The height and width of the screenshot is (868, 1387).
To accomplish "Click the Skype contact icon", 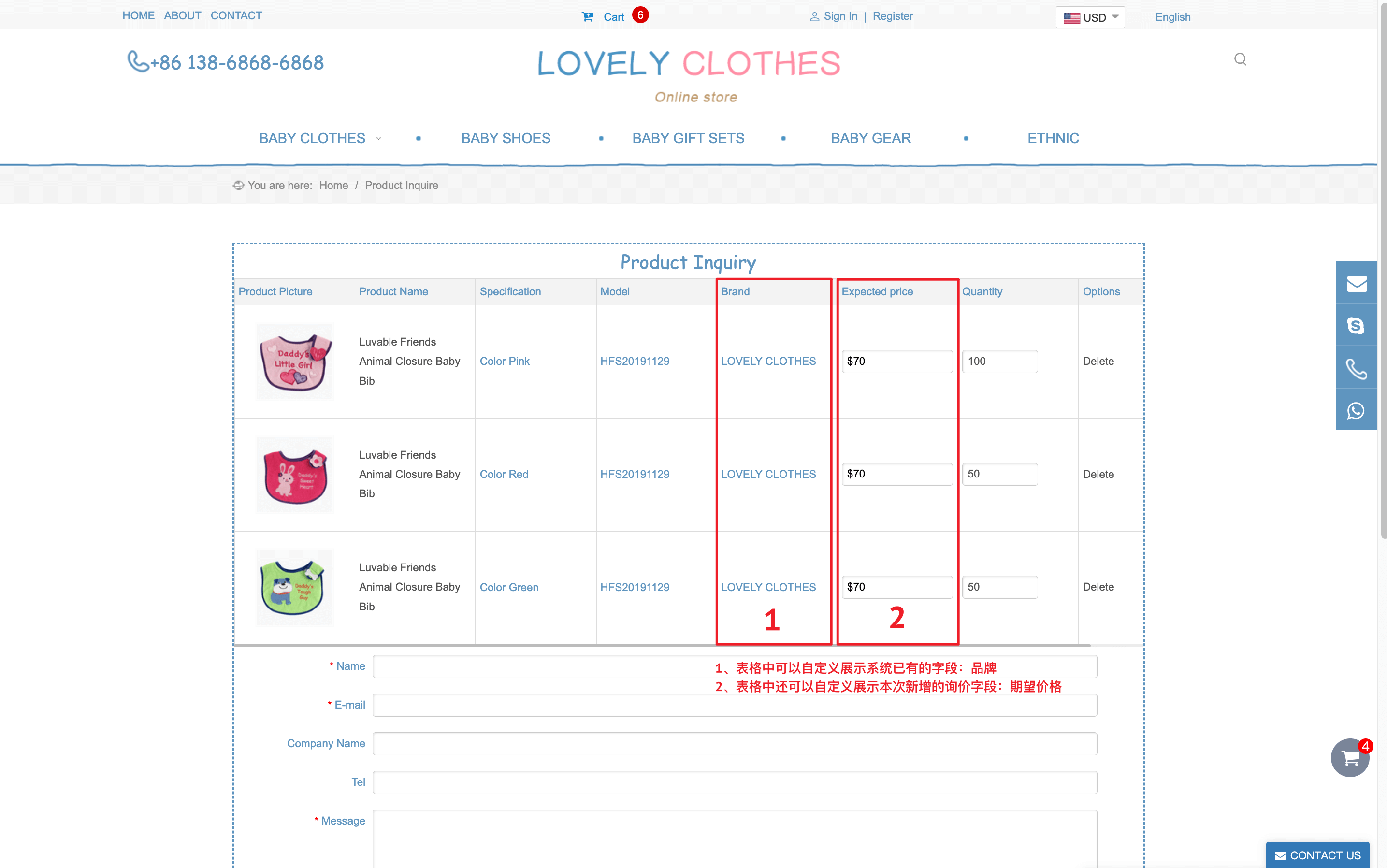I will (x=1356, y=326).
